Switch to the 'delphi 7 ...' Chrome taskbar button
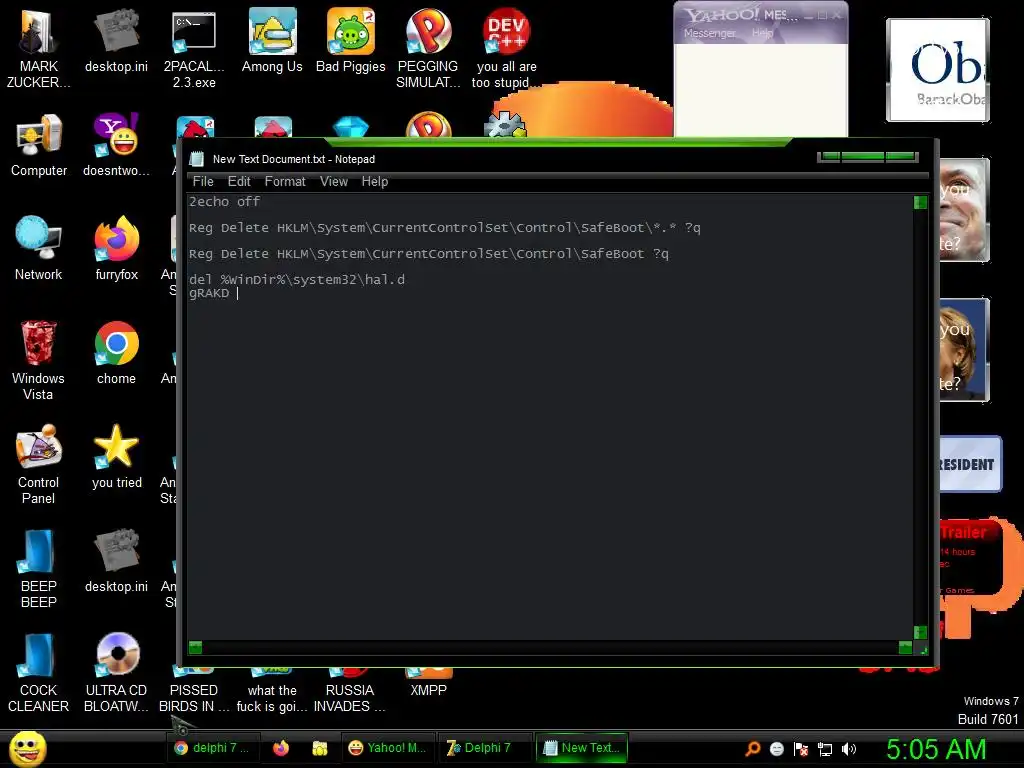The image size is (1024, 768). 213,748
